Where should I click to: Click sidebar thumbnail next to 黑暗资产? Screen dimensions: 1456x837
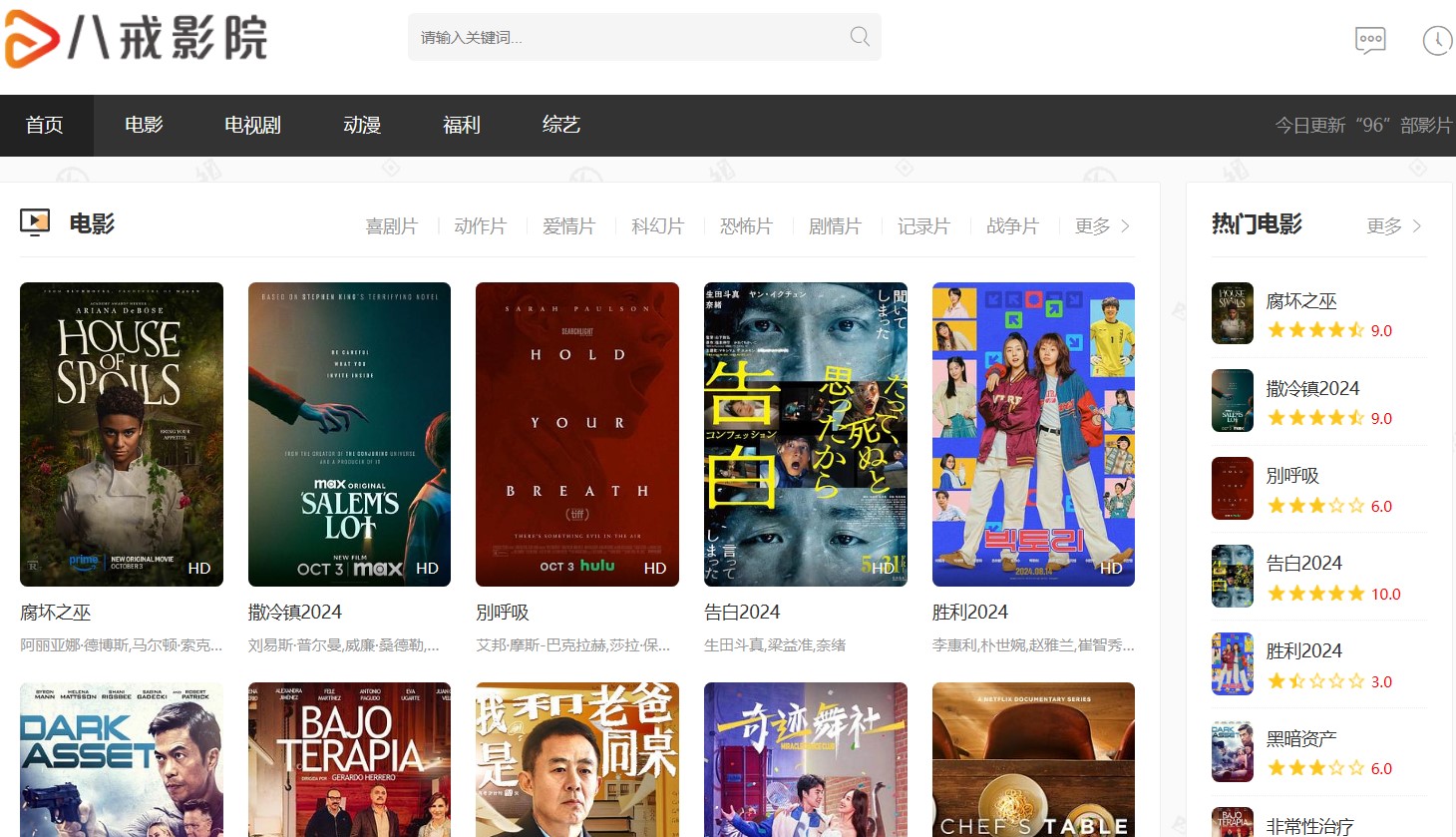point(1233,751)
